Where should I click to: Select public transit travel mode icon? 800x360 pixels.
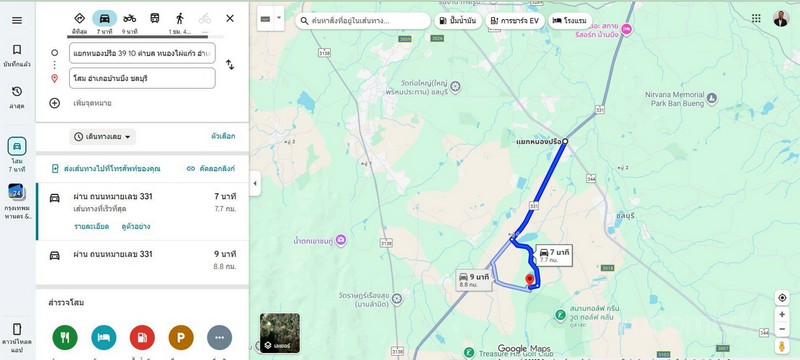point(155,18)
